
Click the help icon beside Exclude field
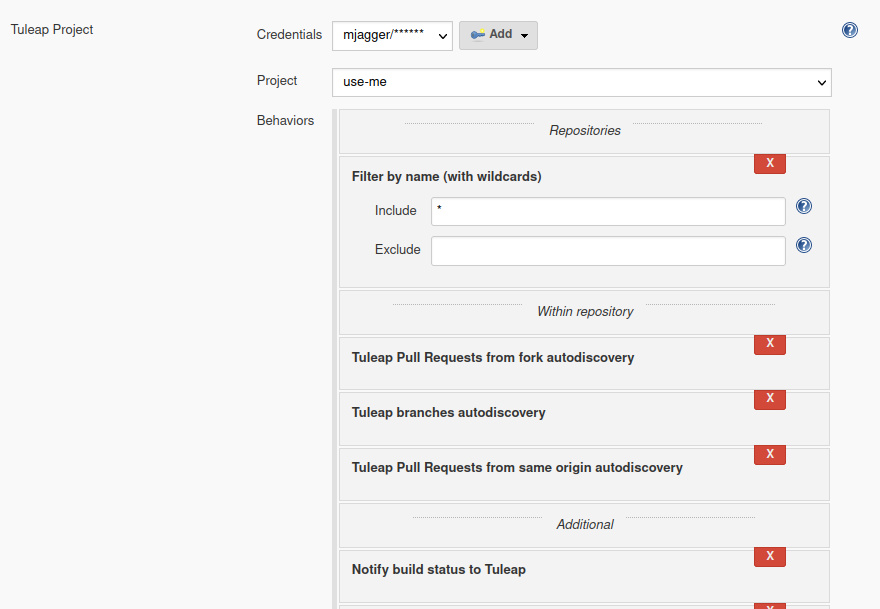point(804,245)
